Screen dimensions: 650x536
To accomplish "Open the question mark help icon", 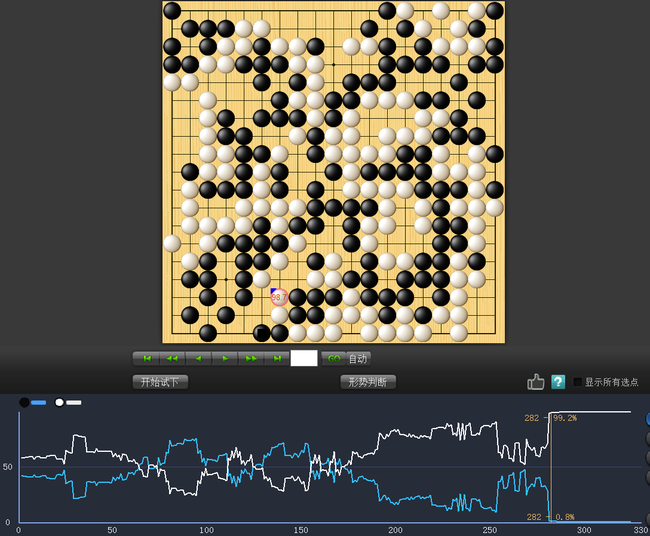I will click(558, 382).
